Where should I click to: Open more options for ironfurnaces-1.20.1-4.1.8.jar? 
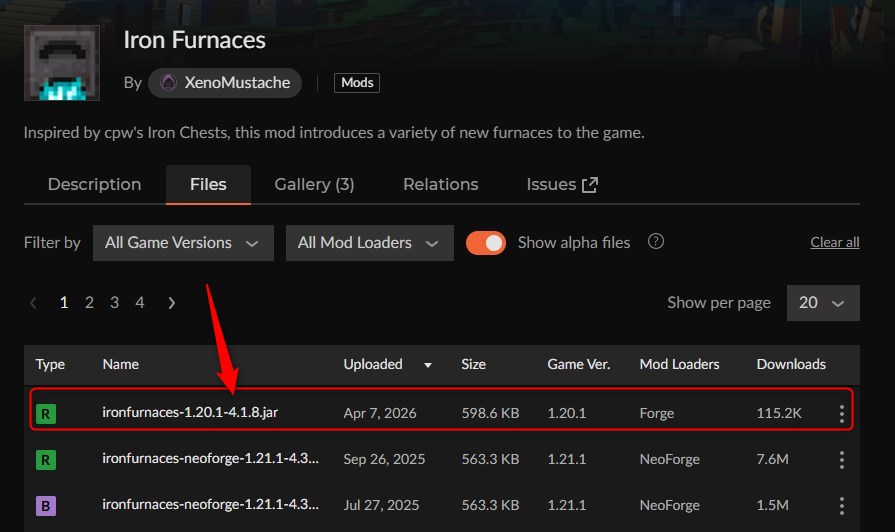(842, 413)
